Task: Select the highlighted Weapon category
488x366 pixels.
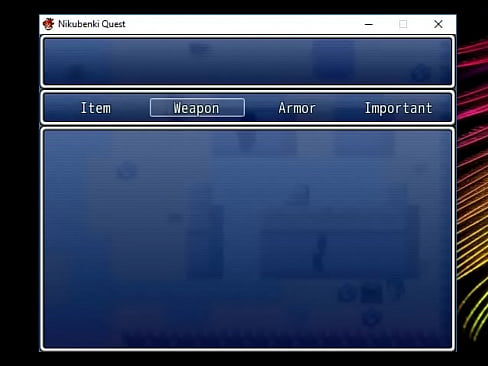Action: tap(196, 108)
